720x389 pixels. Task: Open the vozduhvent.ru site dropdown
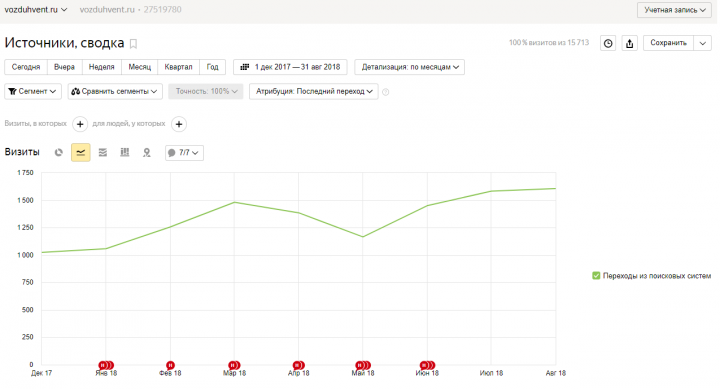tap(36, 10)
